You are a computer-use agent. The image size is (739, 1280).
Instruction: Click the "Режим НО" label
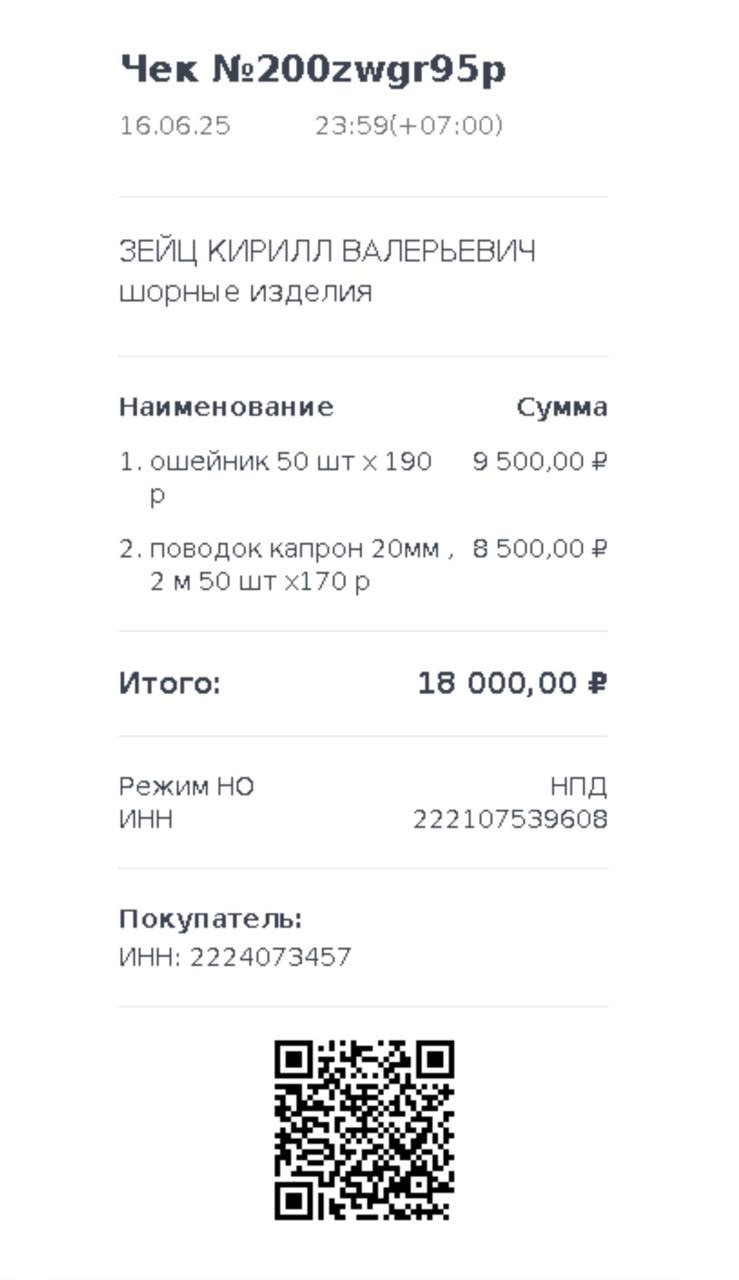pos(186,787)
